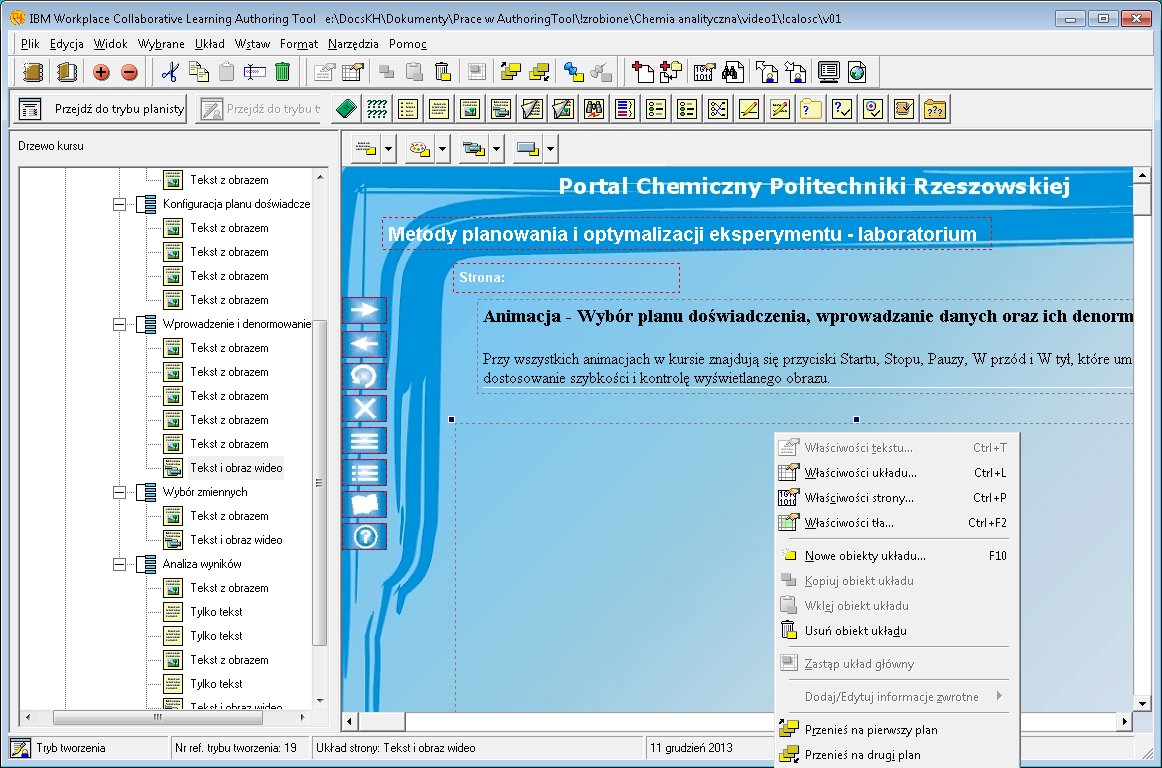Click the folder with single question mark icon
This screenshot has height=768, width=1162.
click(x=811, y=109)
